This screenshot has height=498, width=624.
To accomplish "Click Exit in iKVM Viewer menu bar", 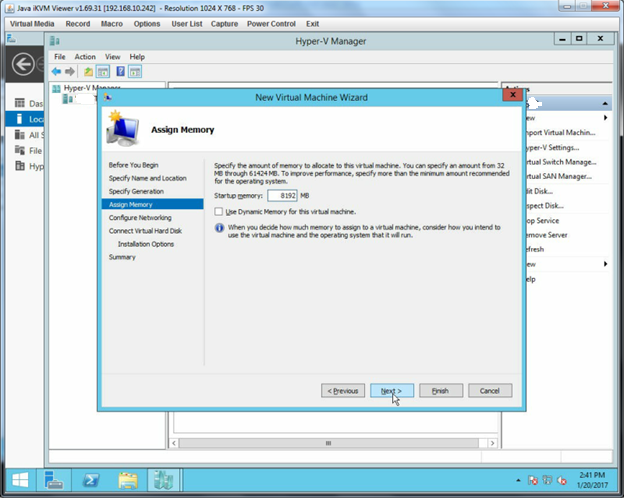I will pos(312,24).
